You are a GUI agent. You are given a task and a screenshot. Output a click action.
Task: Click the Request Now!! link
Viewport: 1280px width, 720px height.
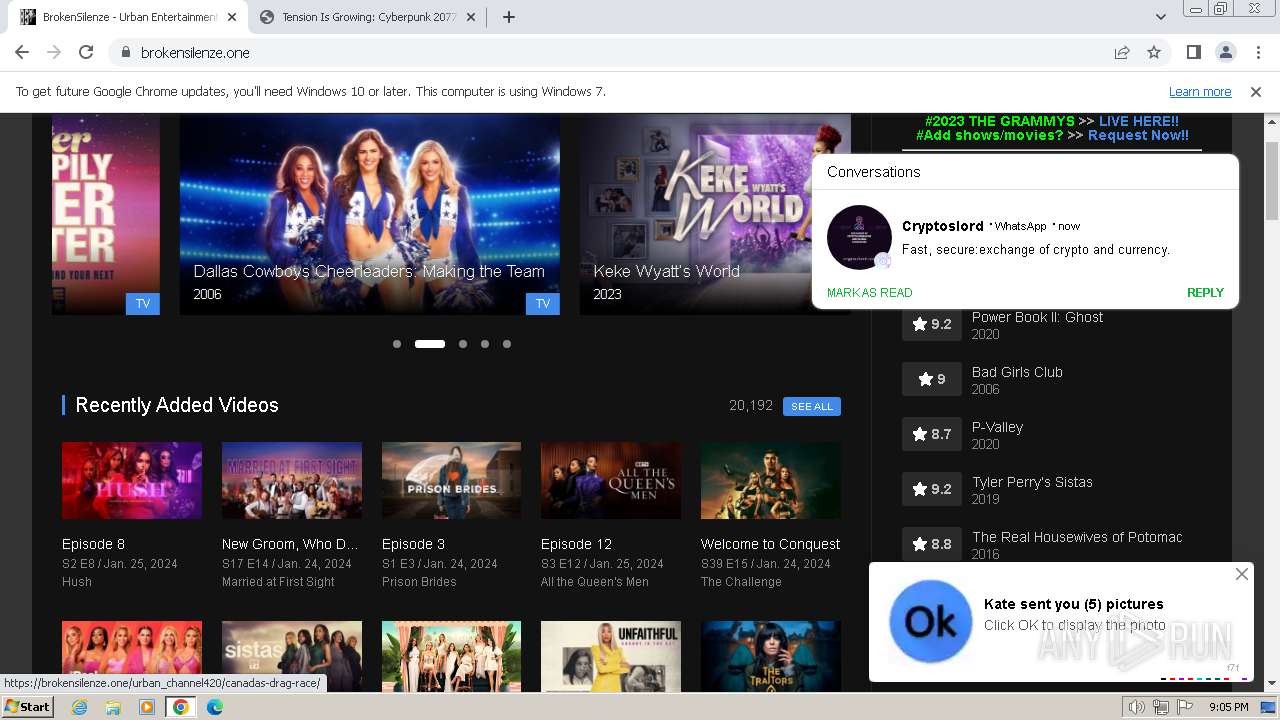click(1138, 135)
